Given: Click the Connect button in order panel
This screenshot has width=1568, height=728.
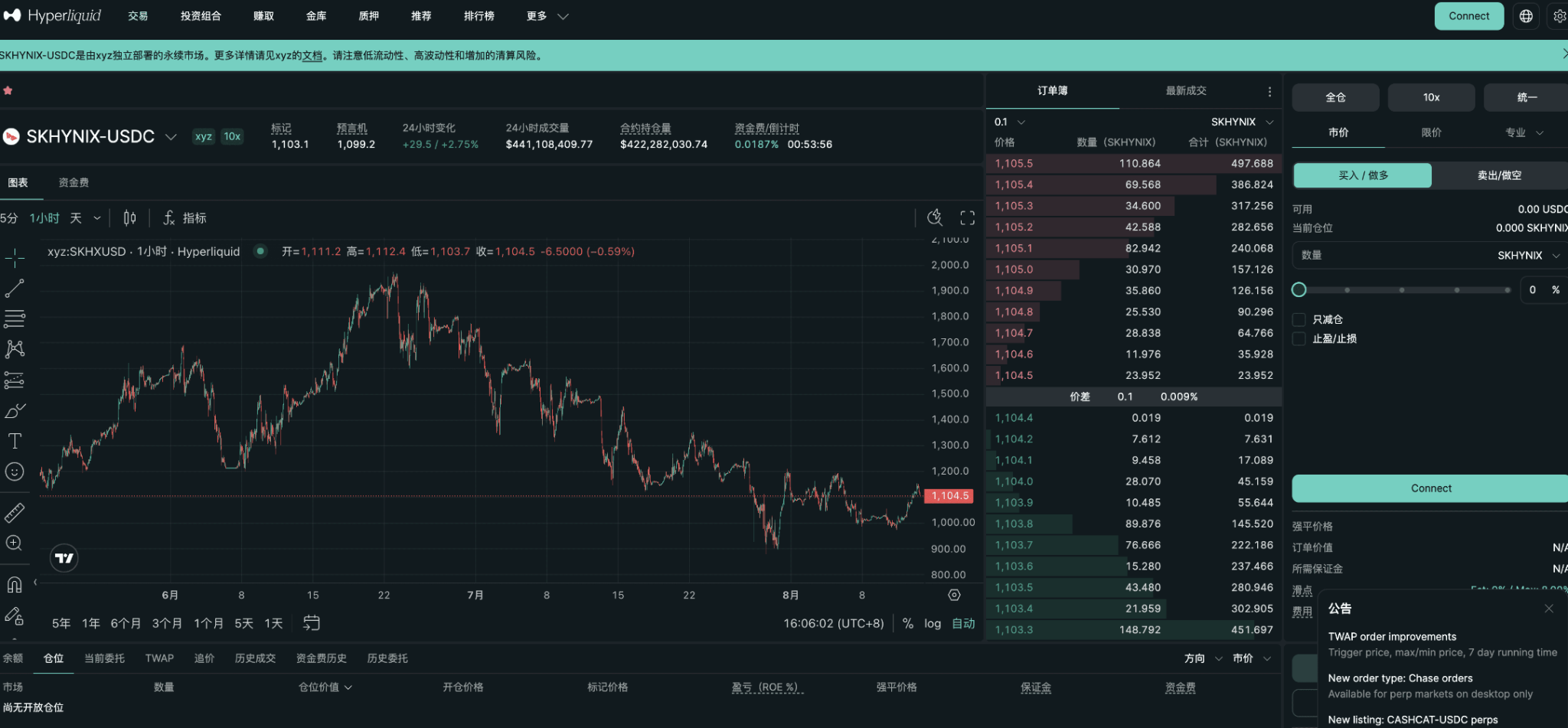Looking at the screenshot, I should [x=1430, y=488].
